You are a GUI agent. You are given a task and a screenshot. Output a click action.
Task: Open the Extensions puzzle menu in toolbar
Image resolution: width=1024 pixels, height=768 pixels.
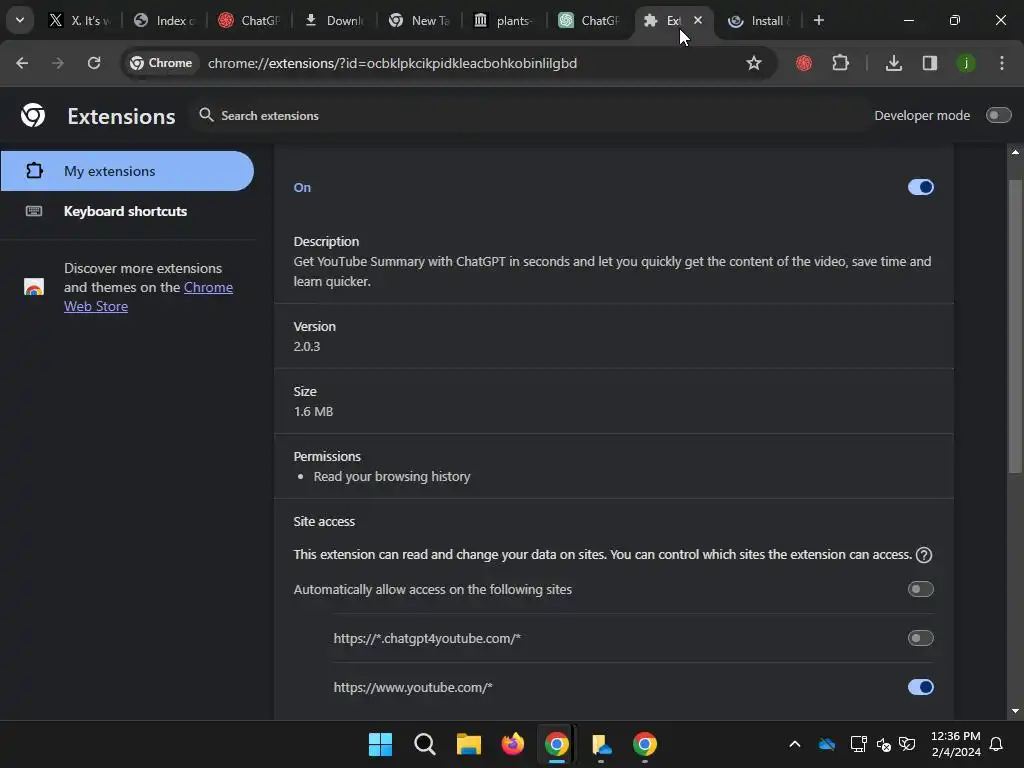(840, 63)
